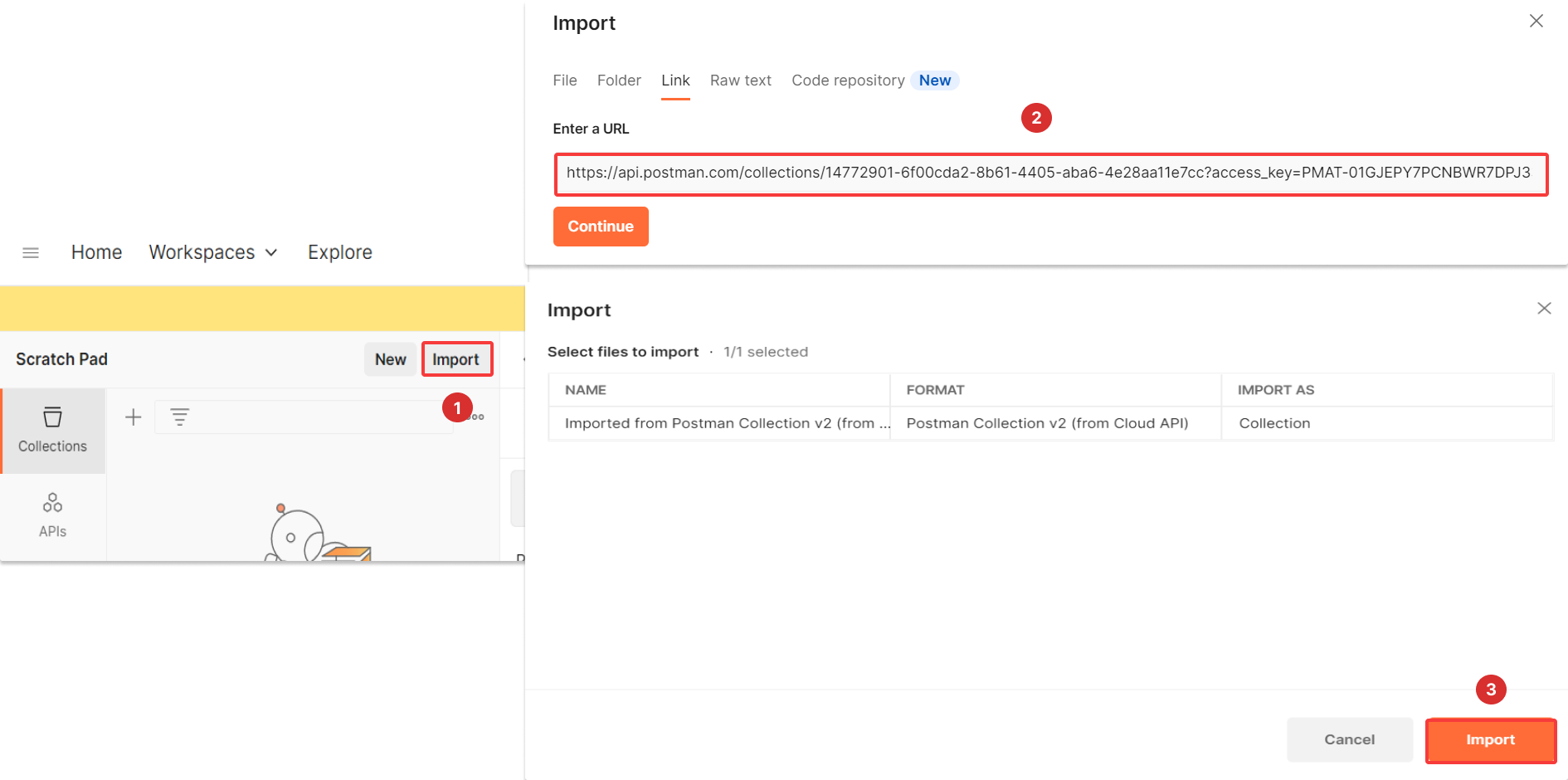1568x780 pixels.
Task: Click the Scratch Pad title
Action: (x=62, y=359)
